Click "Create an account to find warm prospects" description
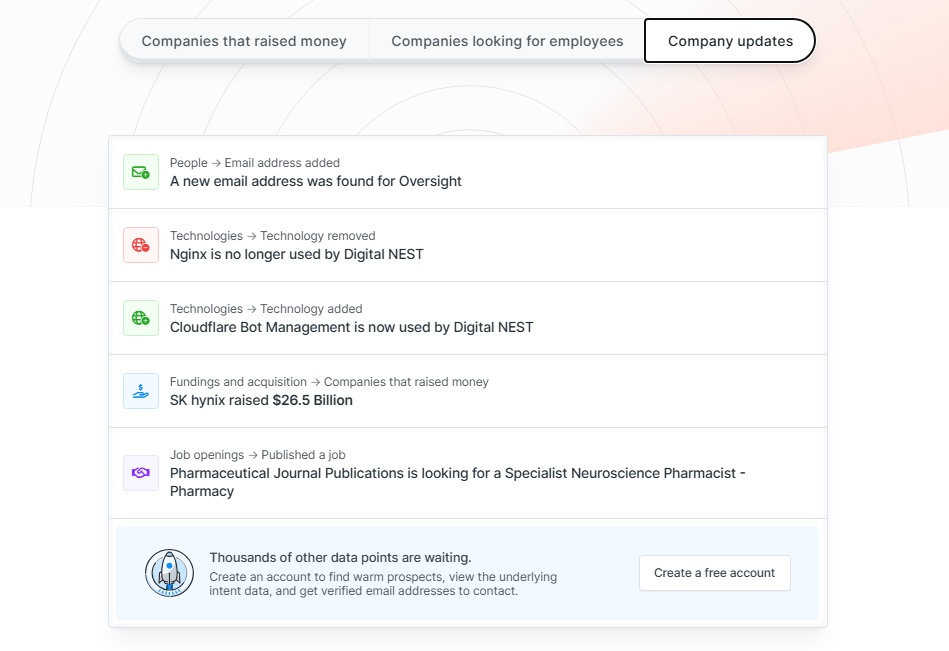Viewport: 949px width, 651px height. point(383,584)
